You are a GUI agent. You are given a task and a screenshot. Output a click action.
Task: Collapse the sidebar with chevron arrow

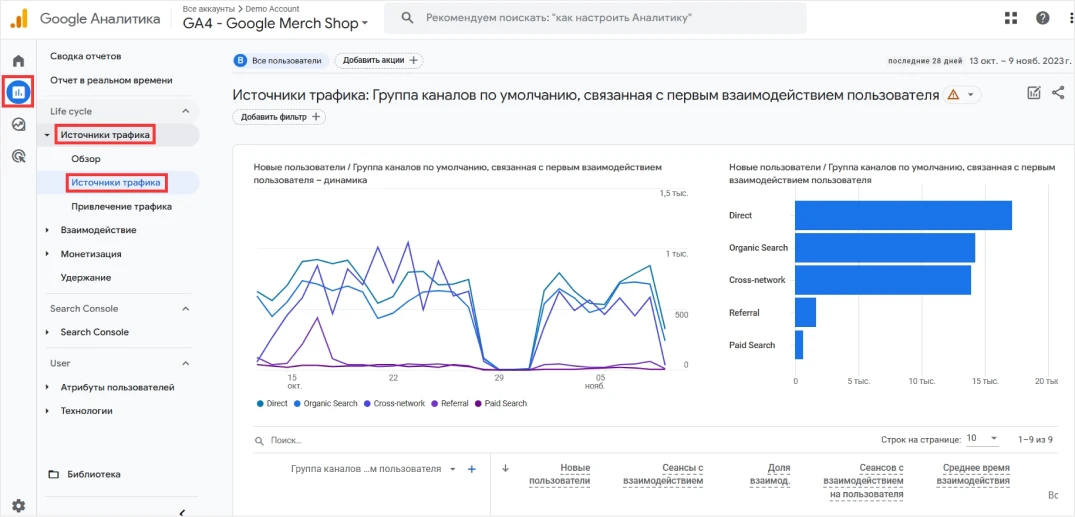182,512
